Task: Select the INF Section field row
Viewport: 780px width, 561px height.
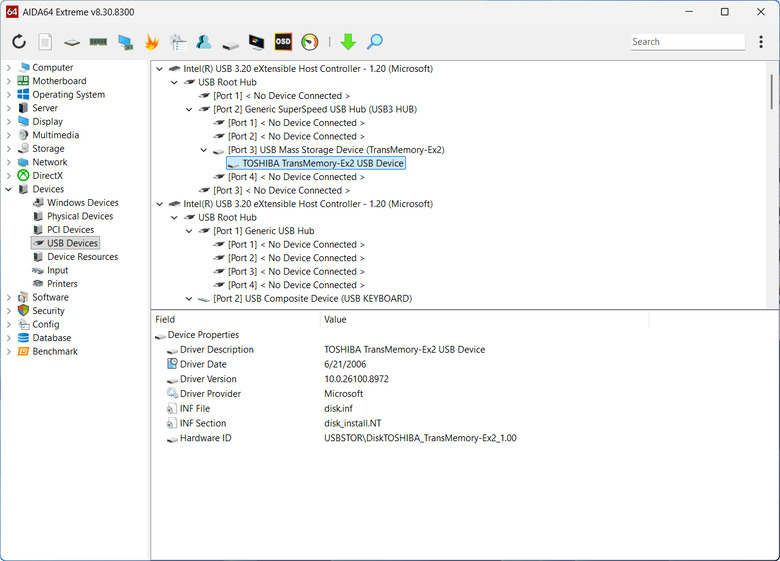Action: 203,423
